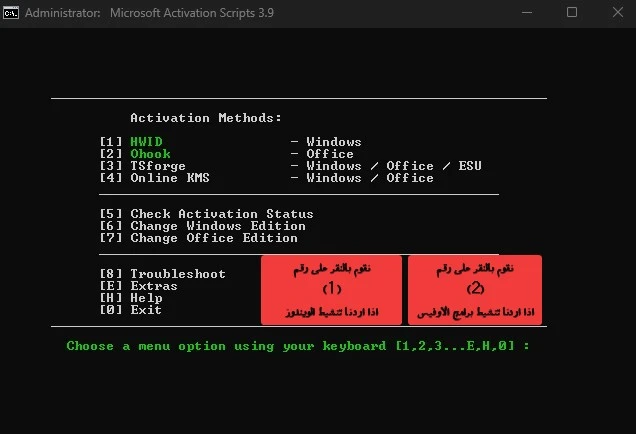Close the Microsoft Activation Scripts window
636x434 pixels.
tap(615, 13)
